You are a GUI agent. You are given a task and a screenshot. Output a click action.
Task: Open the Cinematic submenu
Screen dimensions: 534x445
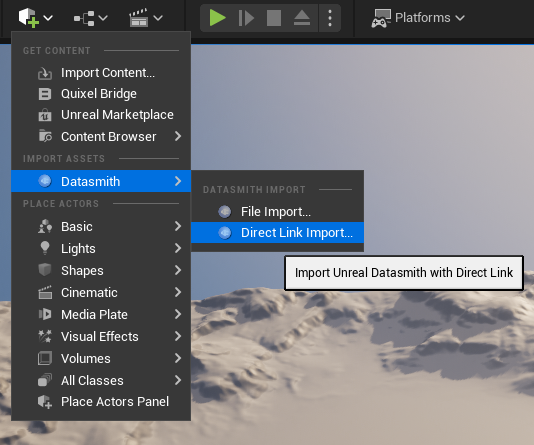(x=101, y=292)
